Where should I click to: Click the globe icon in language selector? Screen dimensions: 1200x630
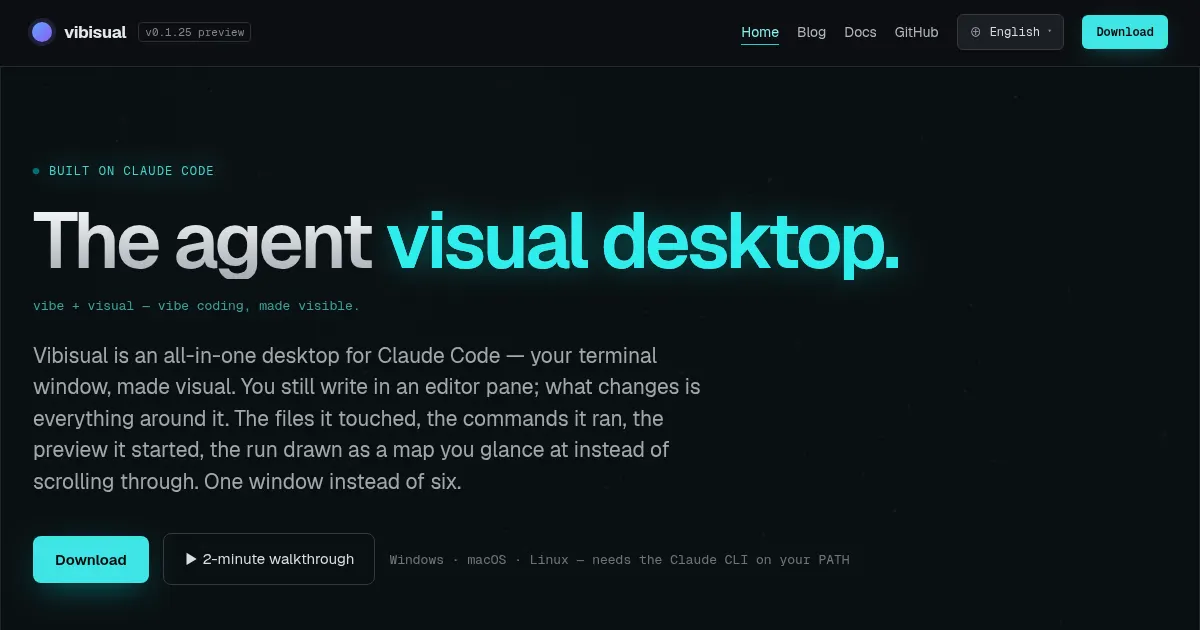[976, 32]
